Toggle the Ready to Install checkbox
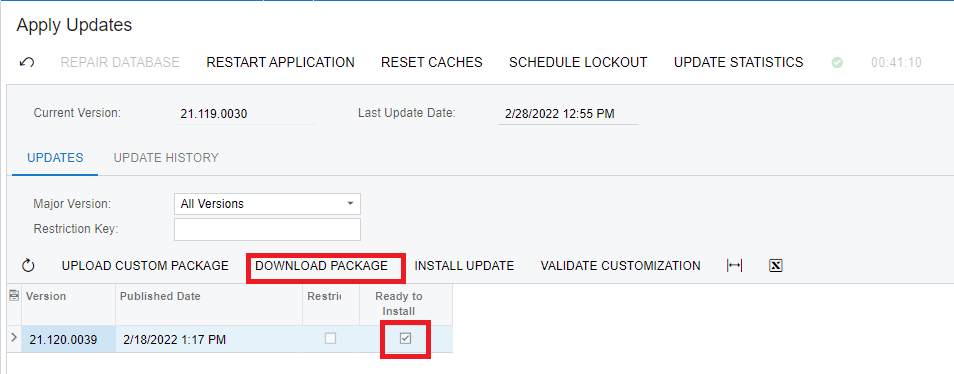Viewport: 954px width, 374px height. tap(405, 339)
